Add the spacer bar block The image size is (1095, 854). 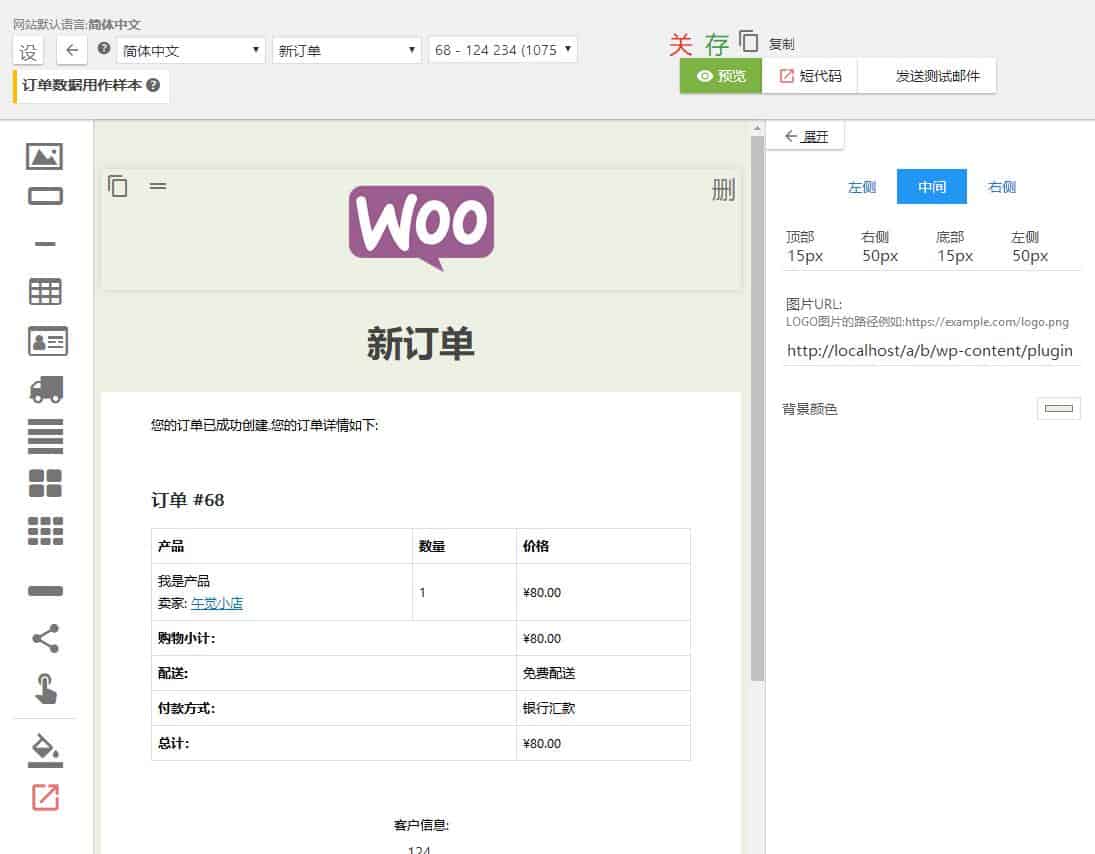pyautogui.click(x=45, y=591)
